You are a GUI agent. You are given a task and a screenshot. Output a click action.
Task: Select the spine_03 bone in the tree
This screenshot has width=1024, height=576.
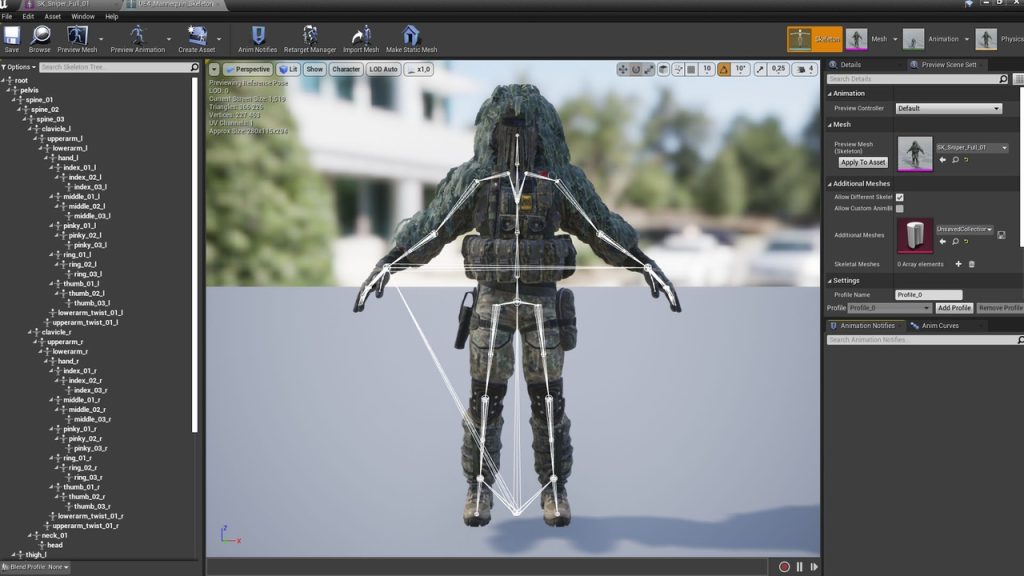[x=50, y=119]
